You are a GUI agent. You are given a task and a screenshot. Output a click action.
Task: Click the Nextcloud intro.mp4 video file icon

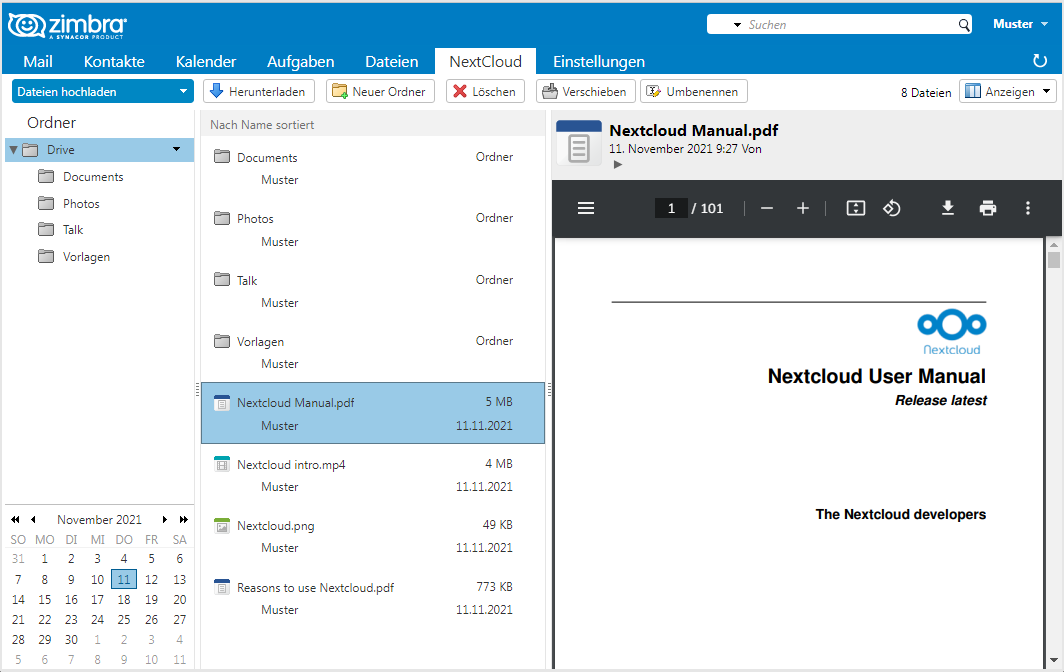(222, 464)
